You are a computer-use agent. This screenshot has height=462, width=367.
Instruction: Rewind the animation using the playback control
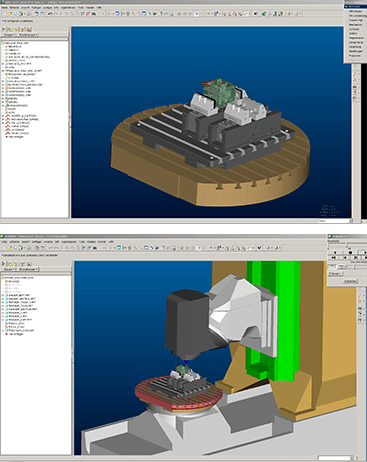(334, 258)
